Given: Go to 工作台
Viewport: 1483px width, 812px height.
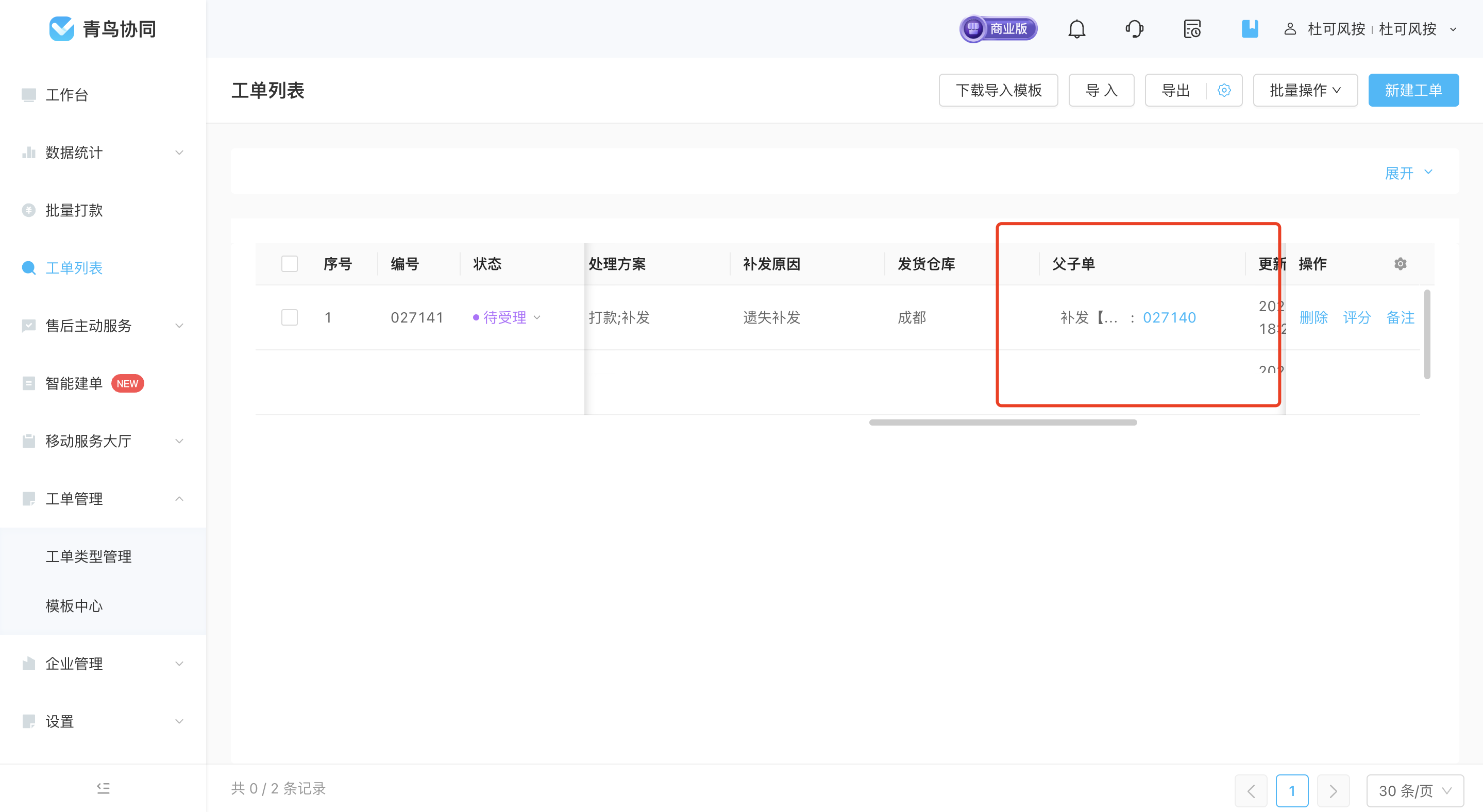Looking at the screenshot, I should [67, 94].
